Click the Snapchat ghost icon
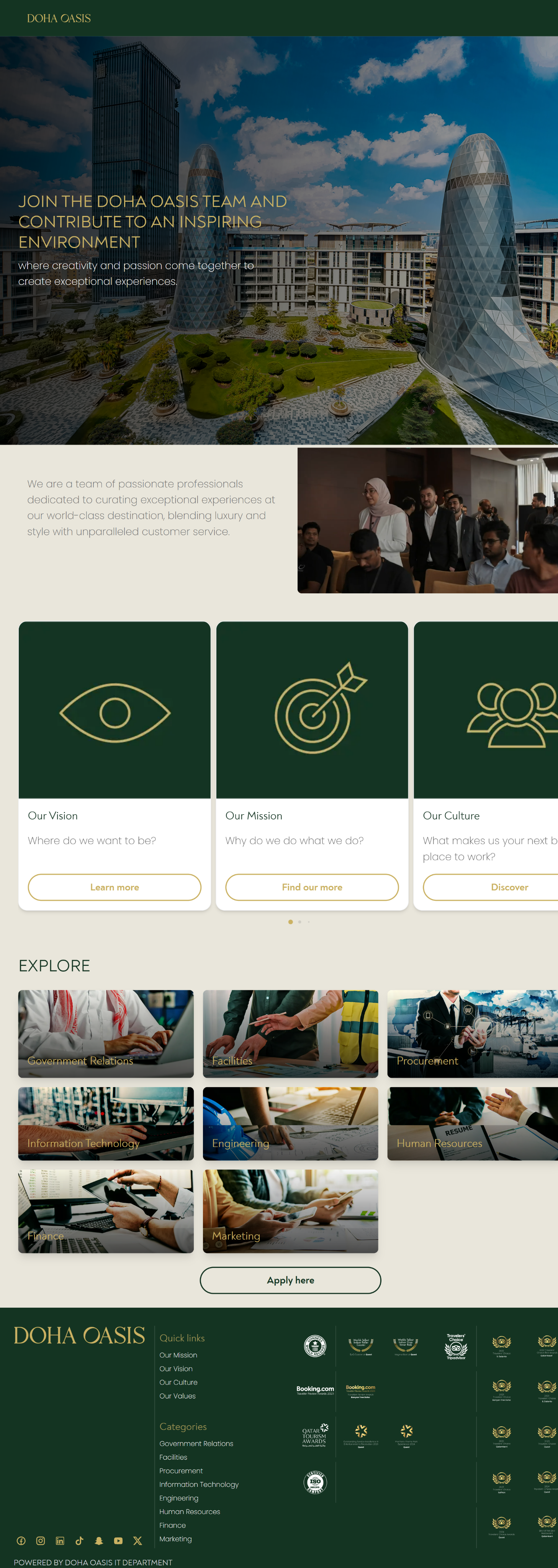This screenshot has width=558, height=1568. [x=99, y=1540]
